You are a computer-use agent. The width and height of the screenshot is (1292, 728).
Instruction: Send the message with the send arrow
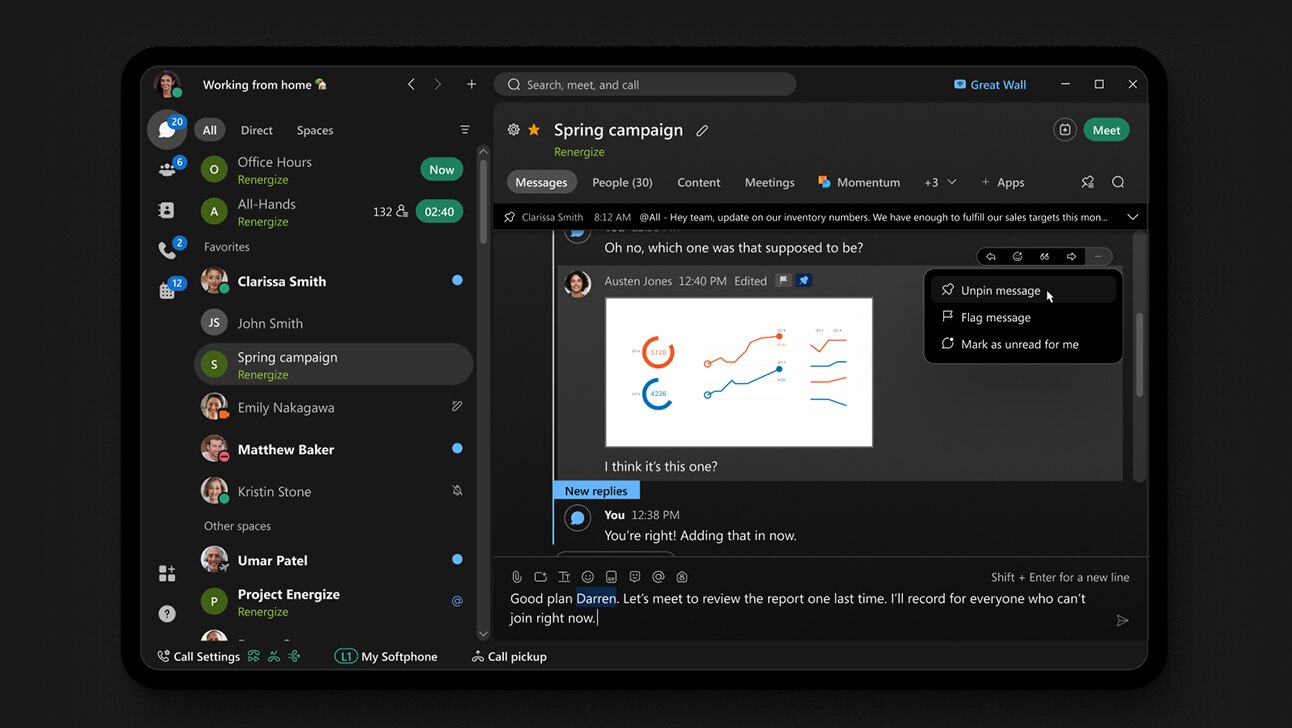tap(1122, 620)
